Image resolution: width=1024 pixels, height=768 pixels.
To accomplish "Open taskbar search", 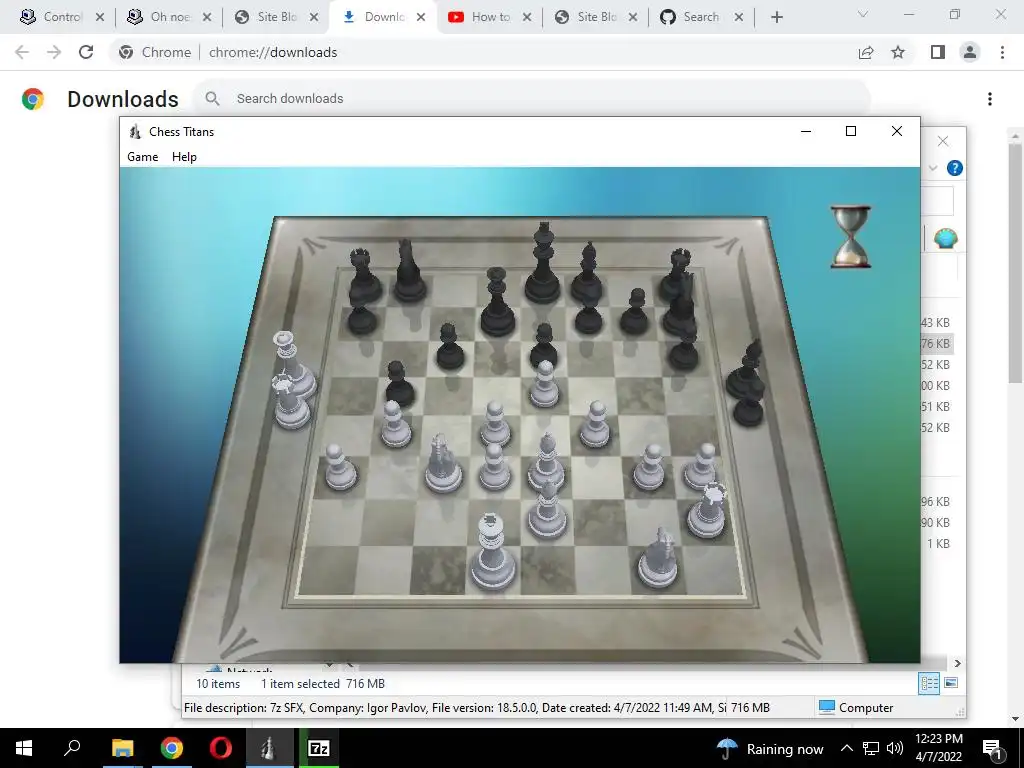I will point(72,748).
